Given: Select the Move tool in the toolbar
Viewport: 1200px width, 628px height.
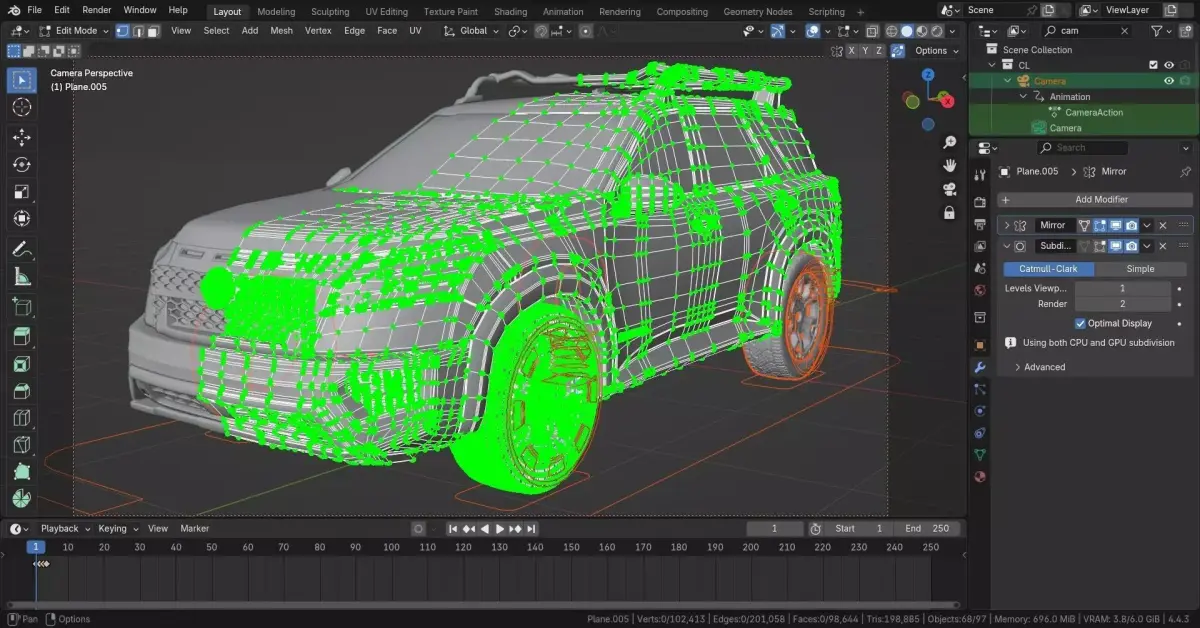Looking at the screenshot, I should tap(22, 137).
